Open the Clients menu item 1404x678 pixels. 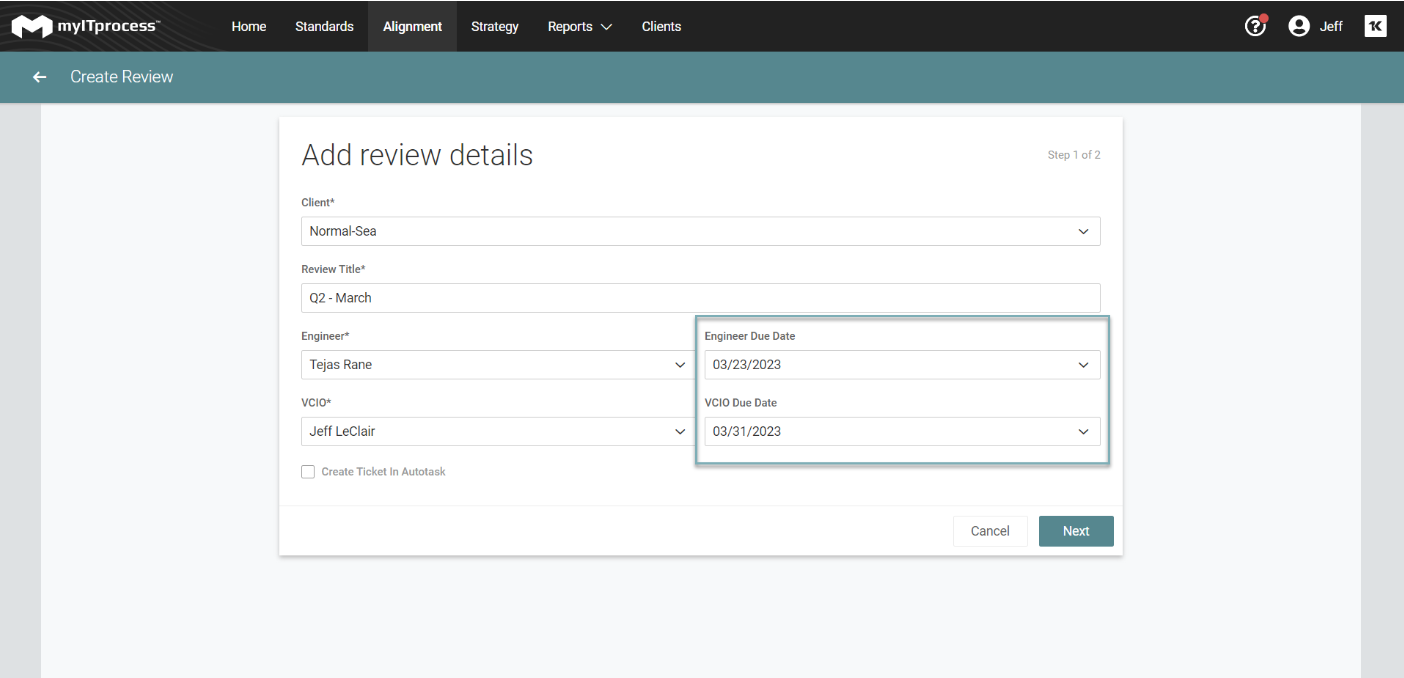661,26
